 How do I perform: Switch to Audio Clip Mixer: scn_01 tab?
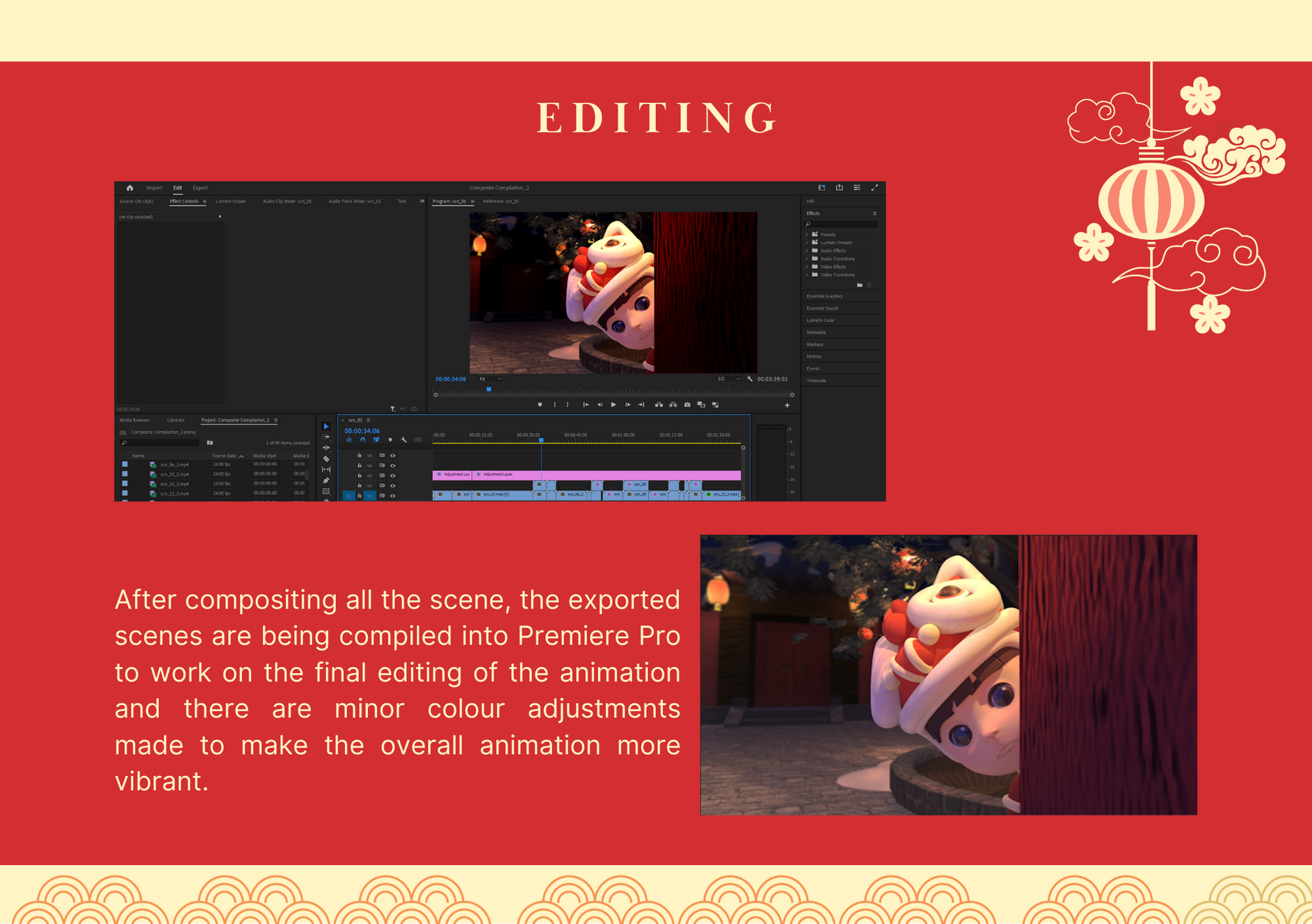click(x=287, y=201)
